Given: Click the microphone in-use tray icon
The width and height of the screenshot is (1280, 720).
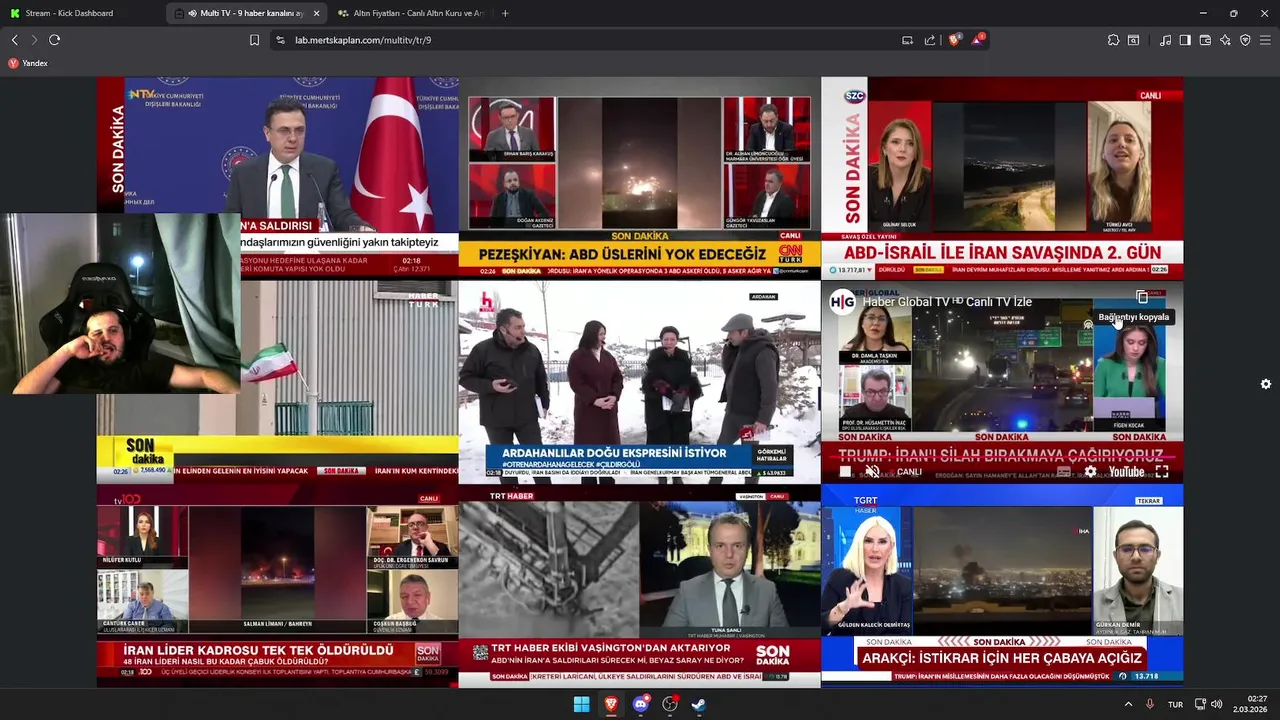Looking at the screenshot, I should [x=1150, y=704].
